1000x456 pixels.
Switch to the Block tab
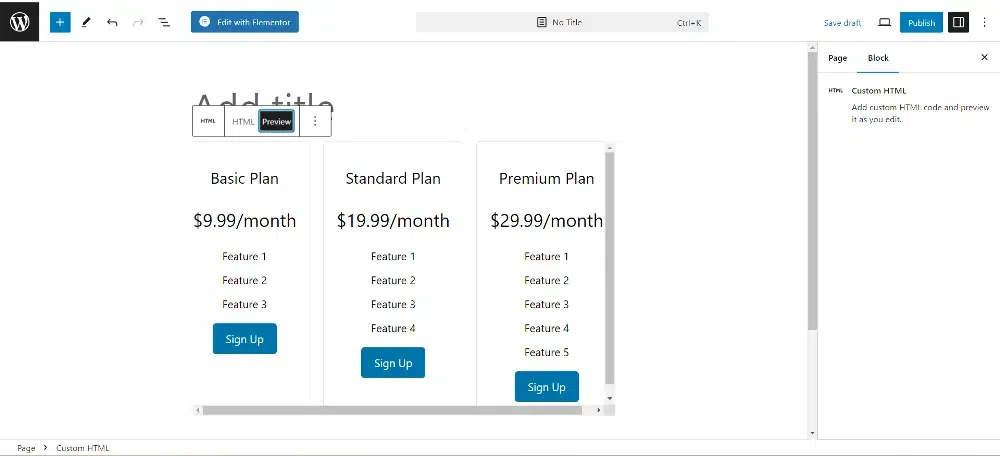[878, 58]
